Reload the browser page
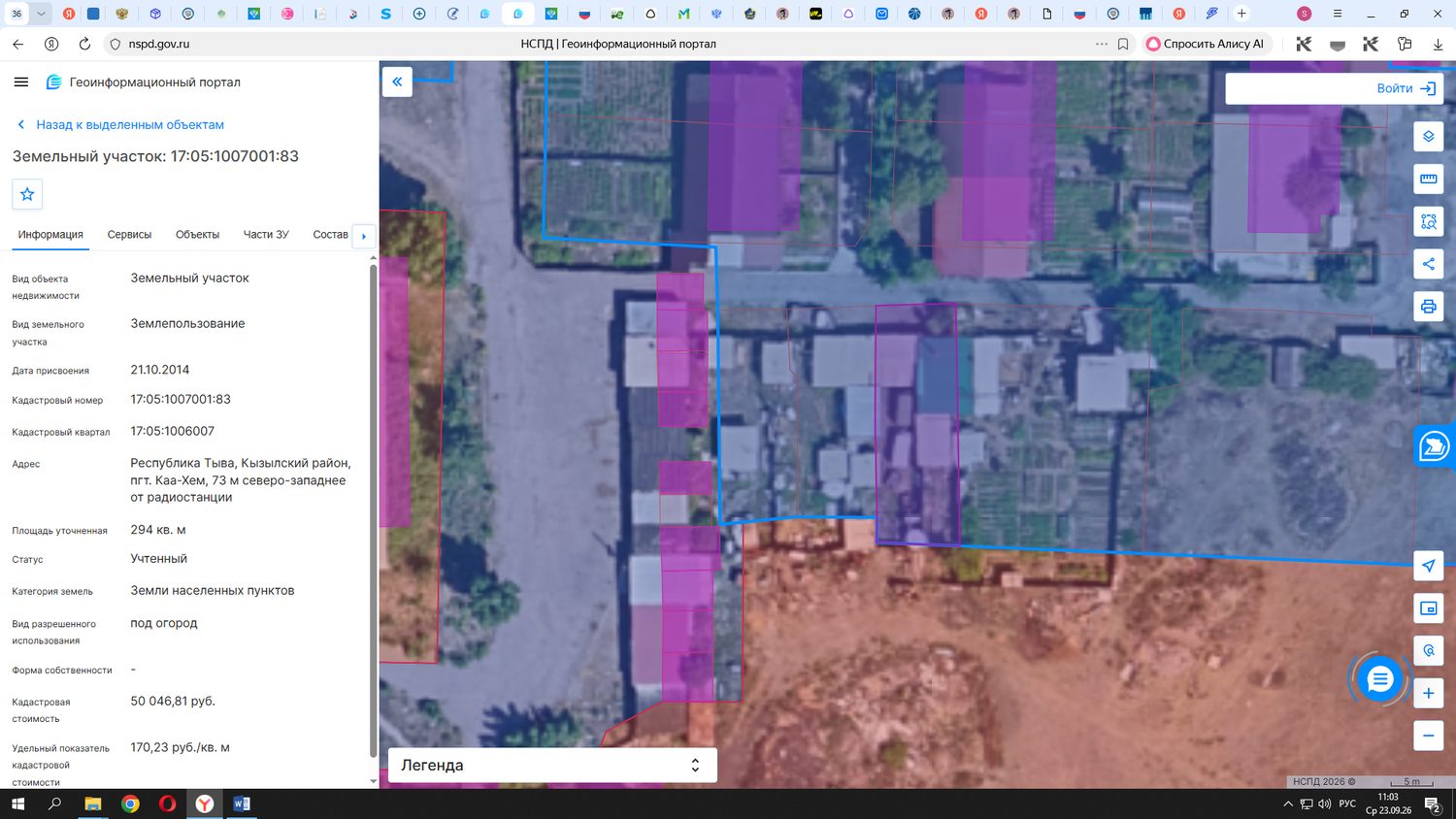This screenshot has height=819, width=1456. (84, 44)
